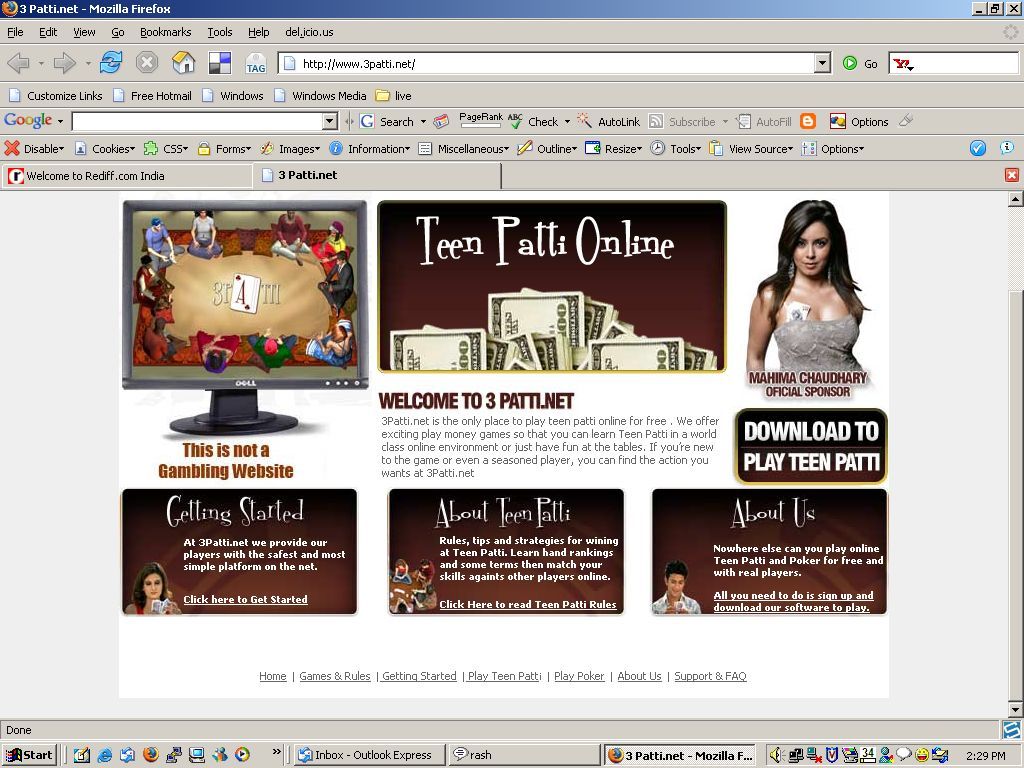Open the Bookmarks menu

(x=165, y=32)
